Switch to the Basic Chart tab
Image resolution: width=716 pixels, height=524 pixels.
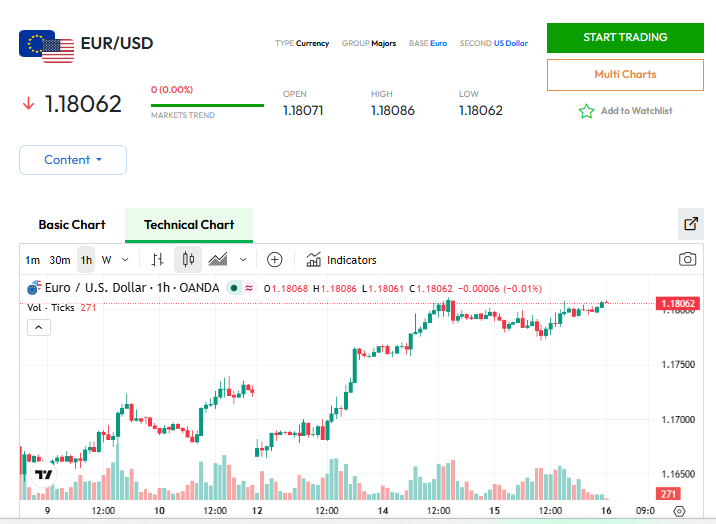point(72,225)
